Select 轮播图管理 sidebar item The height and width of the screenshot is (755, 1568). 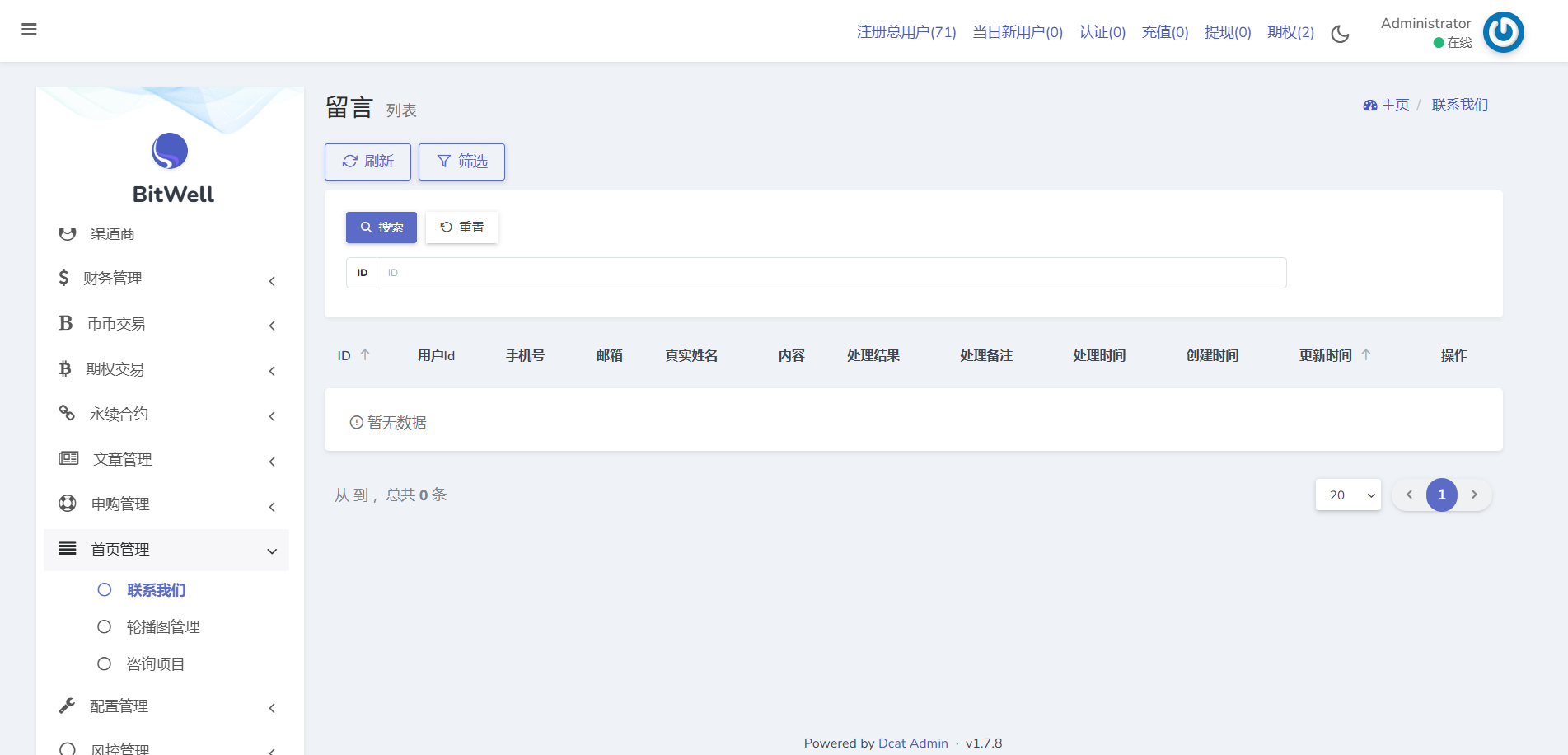[x=162, y=627]
